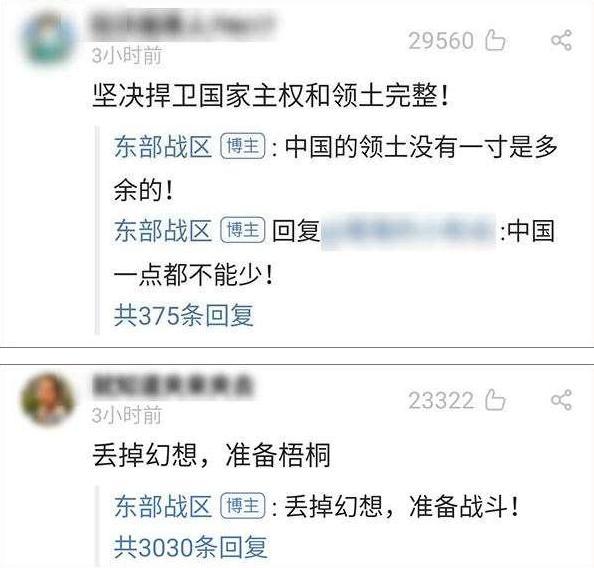This screenshot has height=568, width=594.
Task: Expand all 3030 replies (共3030条回复)
Action: tap(191, 547)
